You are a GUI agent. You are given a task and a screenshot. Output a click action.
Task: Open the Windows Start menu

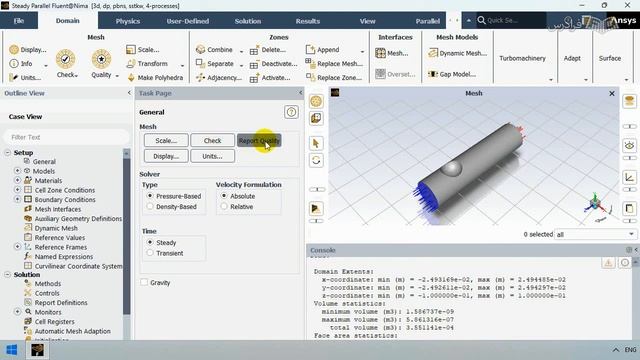pyautogui.click(x=12, y=350)
